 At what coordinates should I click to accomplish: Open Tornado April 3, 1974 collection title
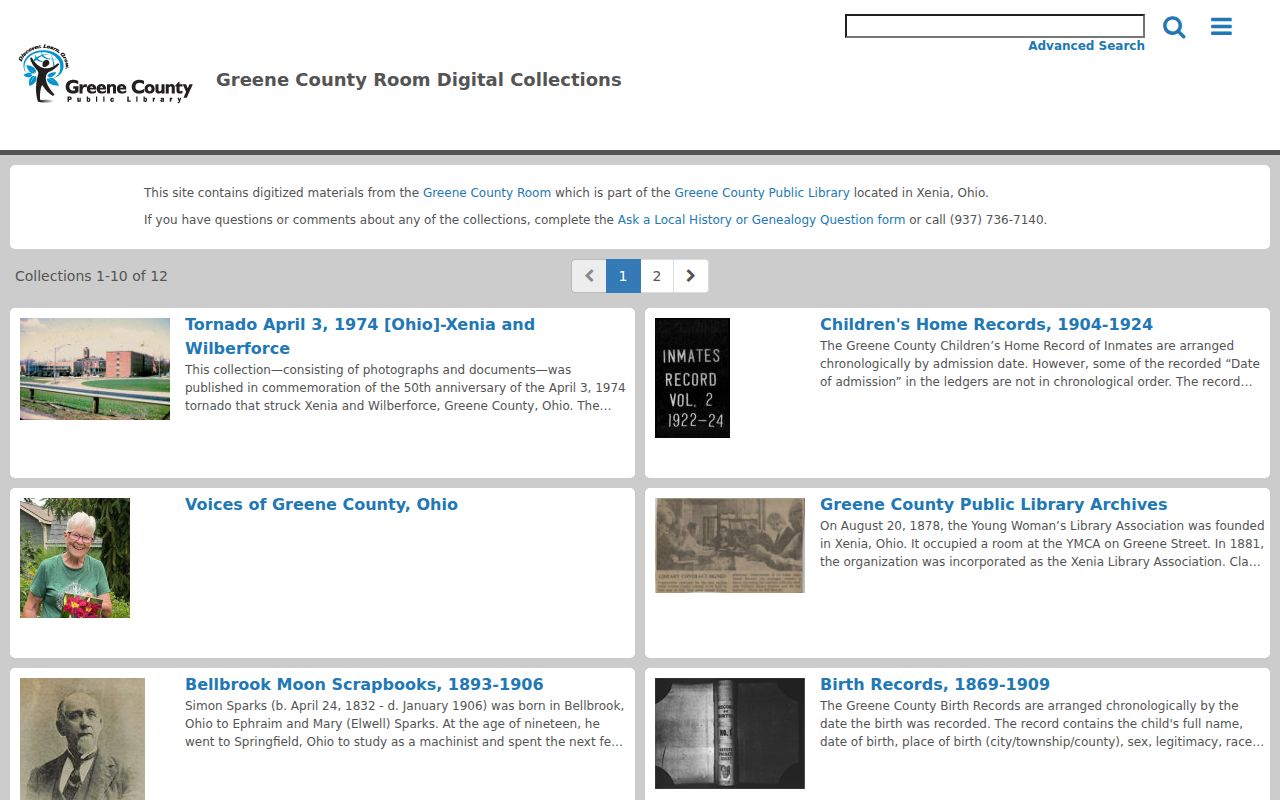360,336
